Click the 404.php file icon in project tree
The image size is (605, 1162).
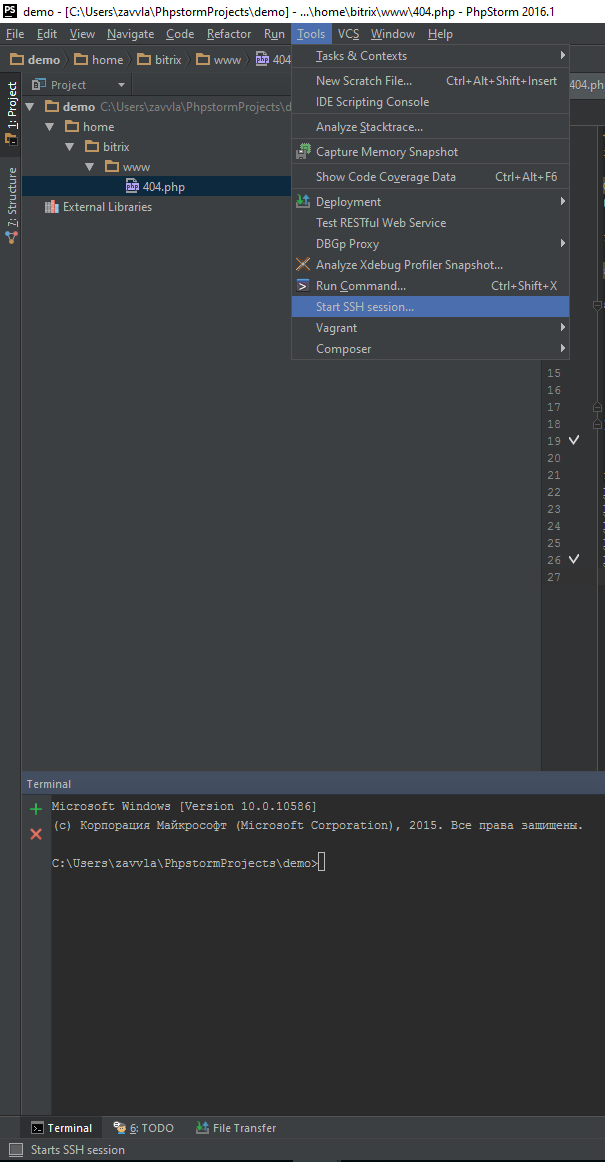(x=132, y=186)
